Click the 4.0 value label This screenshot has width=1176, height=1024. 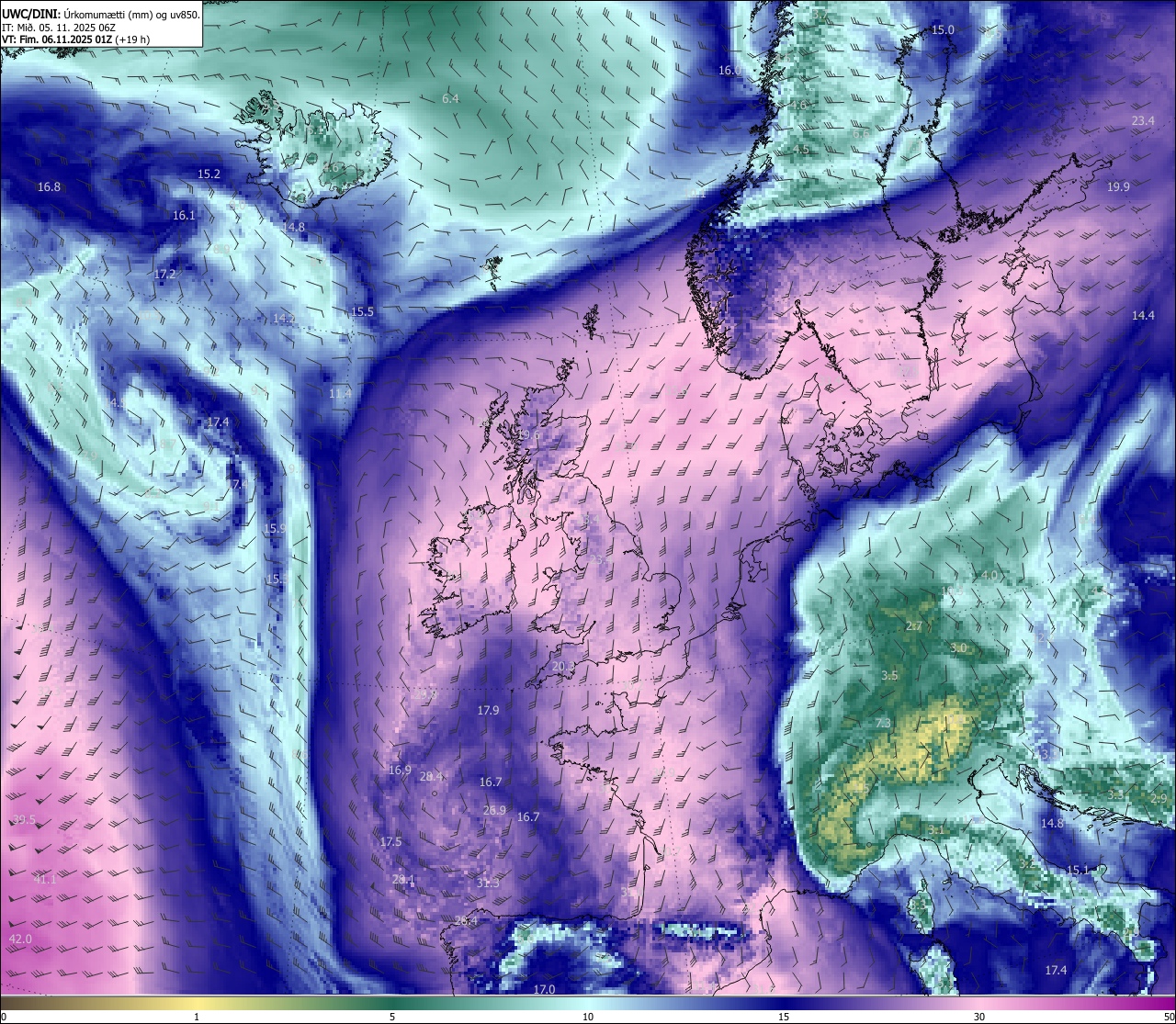(x=989, y=576)
